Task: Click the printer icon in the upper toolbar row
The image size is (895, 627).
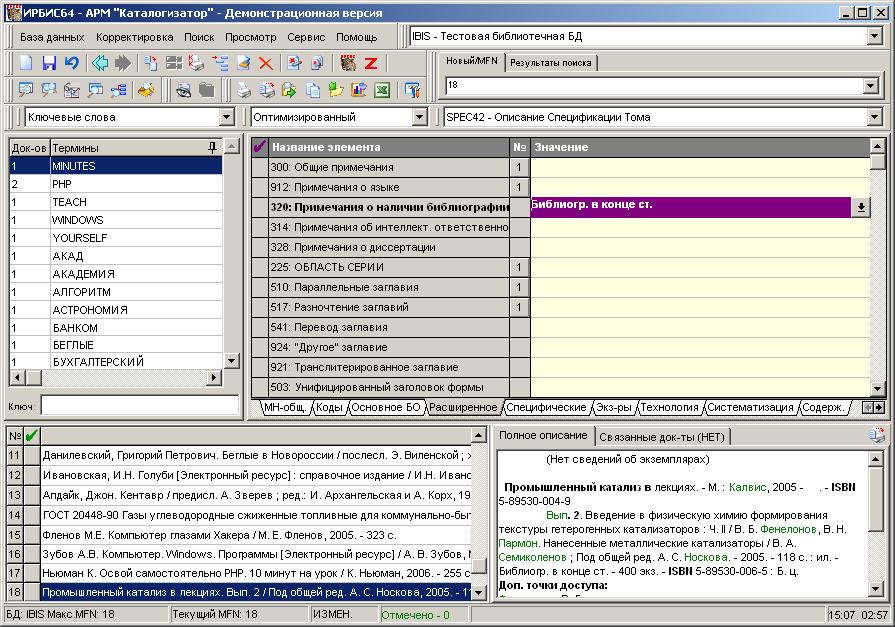Action: coord(196,63)
